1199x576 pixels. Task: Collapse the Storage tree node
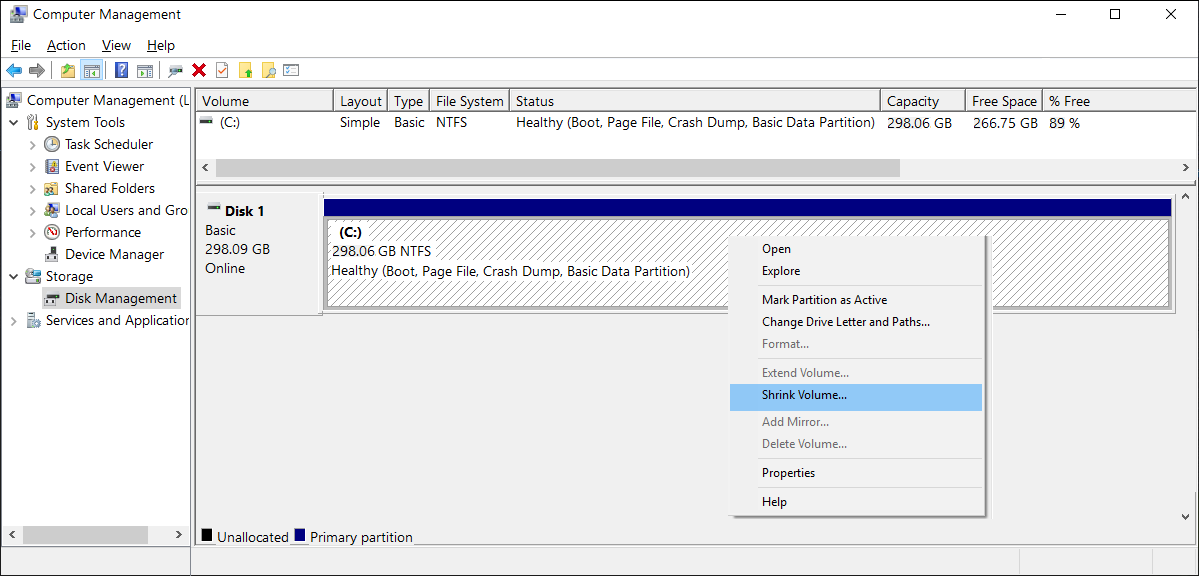(14, 276)
